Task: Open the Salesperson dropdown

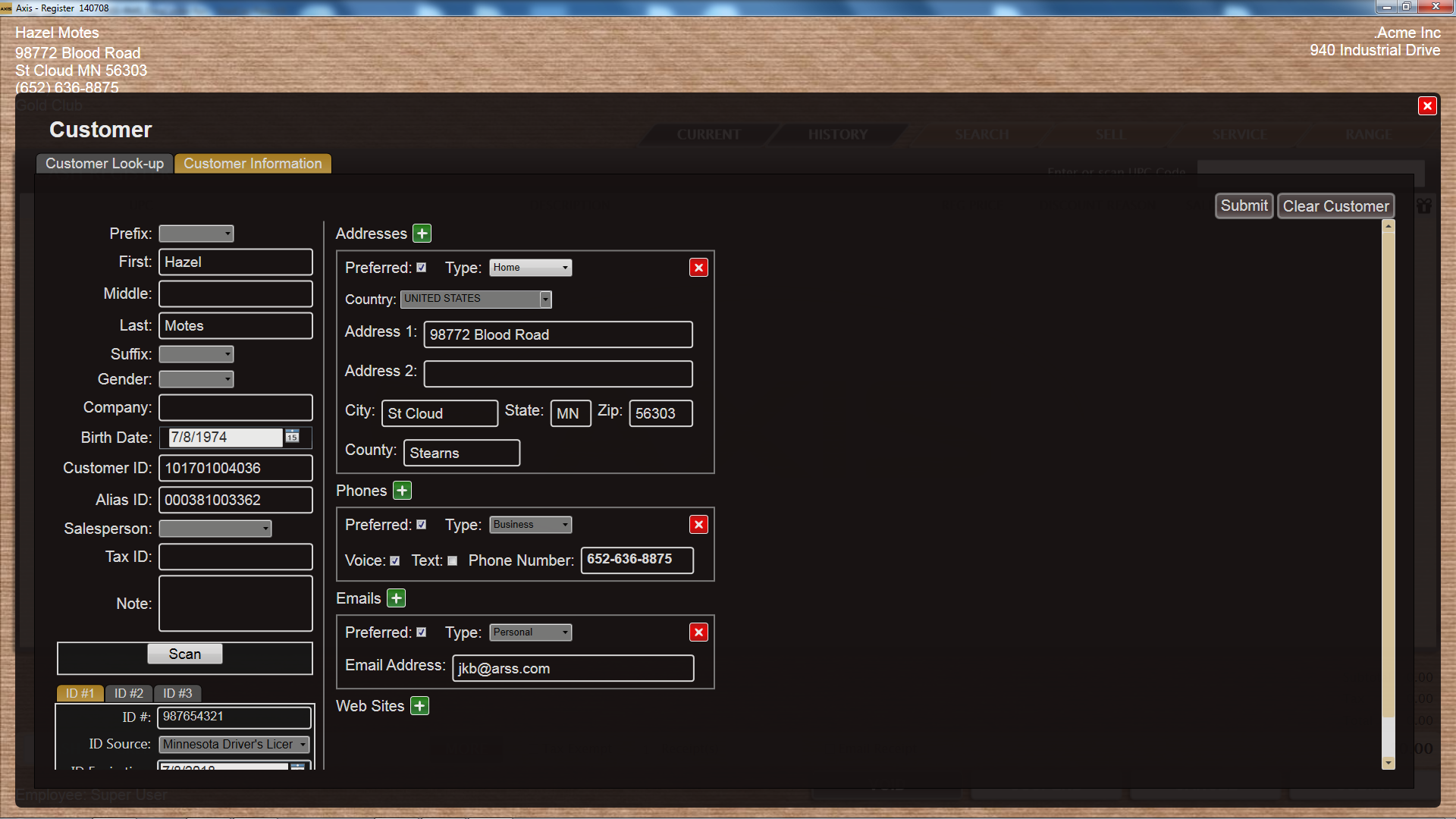Action: click(x=215, y=529)
